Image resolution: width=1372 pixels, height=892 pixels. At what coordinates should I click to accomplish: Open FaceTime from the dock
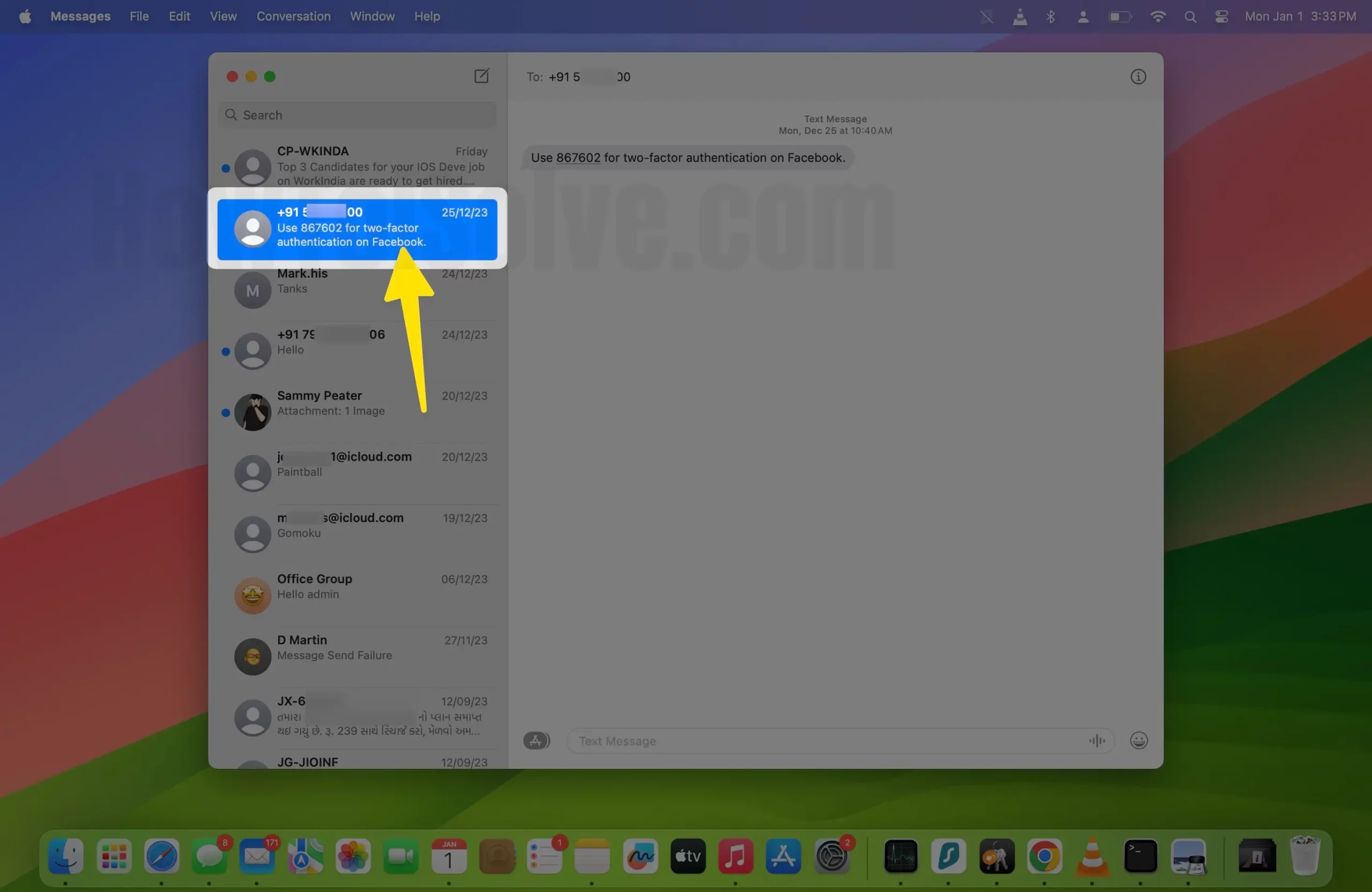point(401,856)
